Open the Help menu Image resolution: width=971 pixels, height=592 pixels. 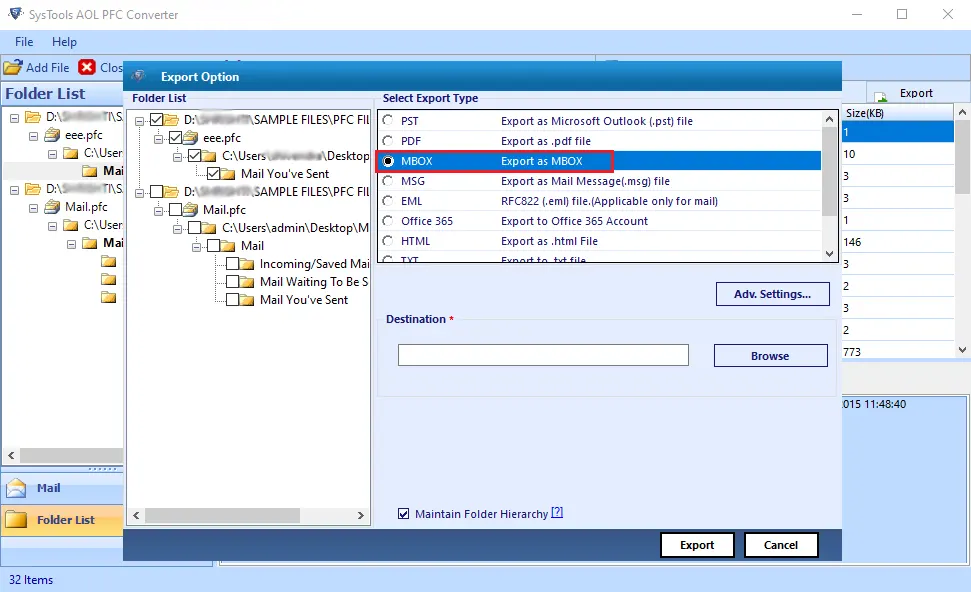coord(64,41)
